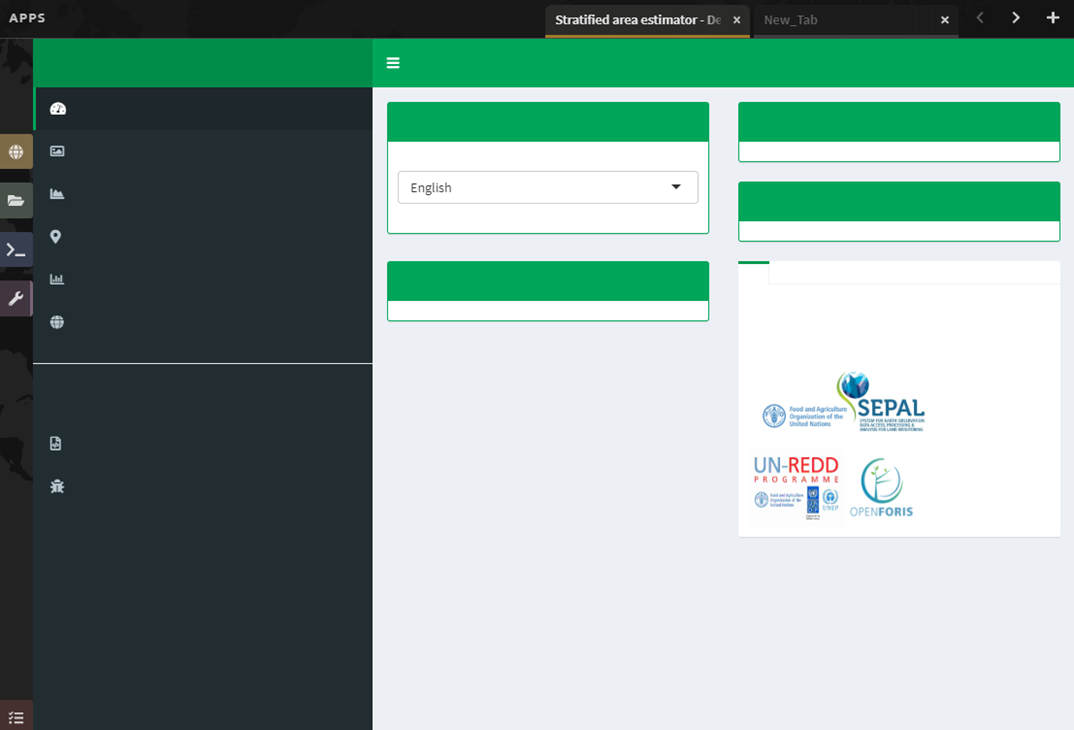
Task: Open the tasks checklist icon at bottom-left
Action: (x=16, y=717)
